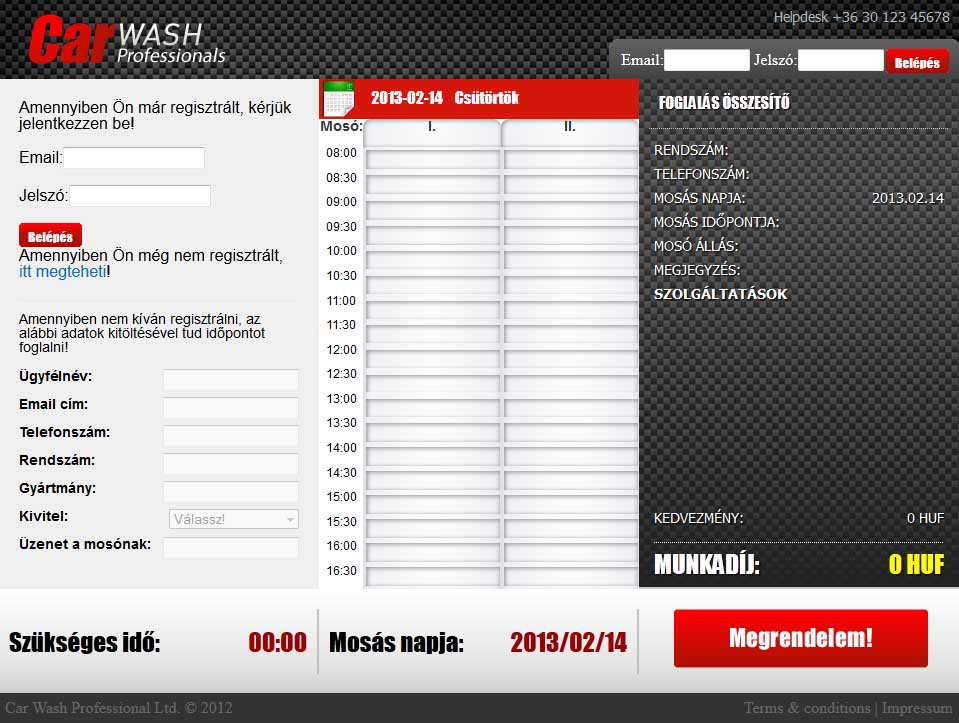Click the Belépés button in the header

pyautogui.click(x=917, y=62)
